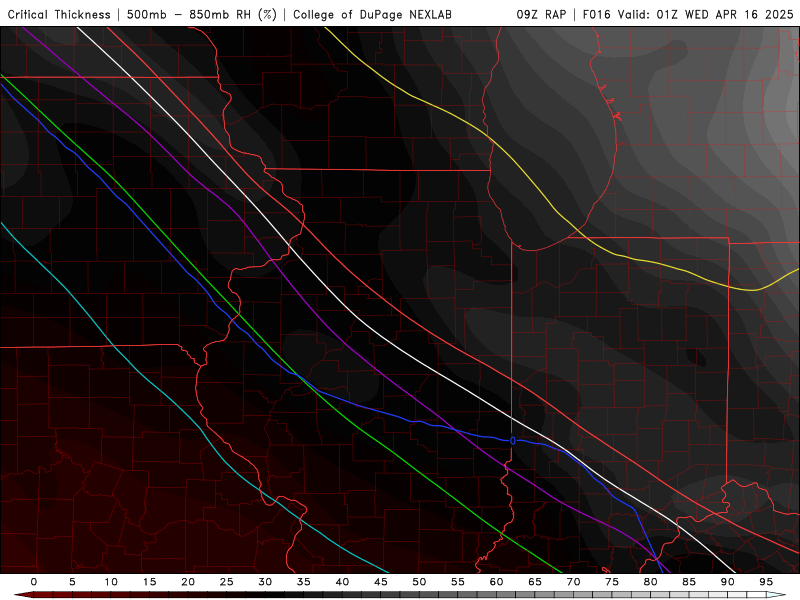Click the "40" colorbar scale value

(x=342, y=582)
